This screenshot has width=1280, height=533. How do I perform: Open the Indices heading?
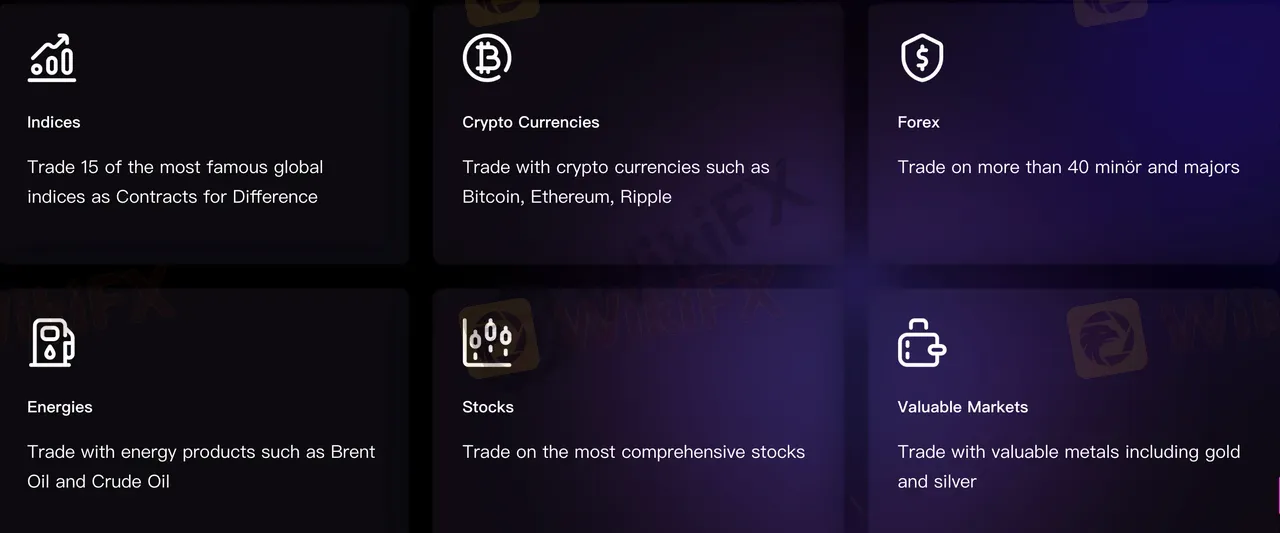coord(54,122)
